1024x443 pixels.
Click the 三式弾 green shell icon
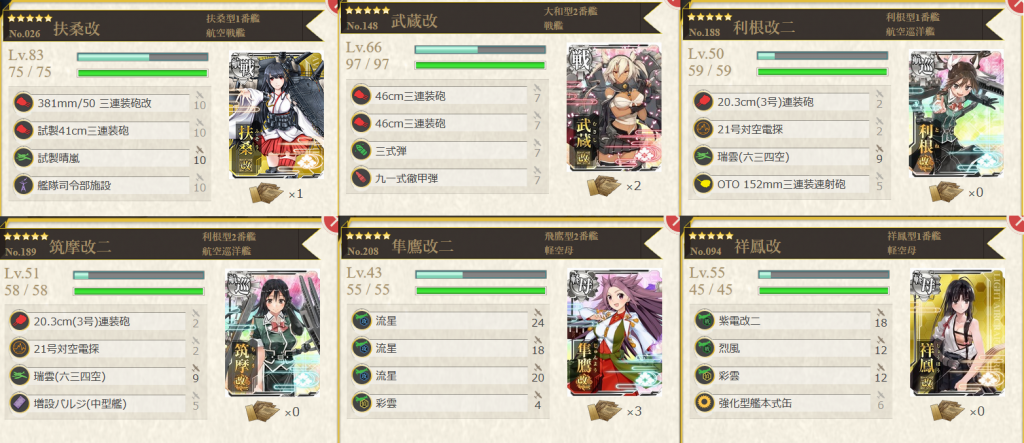361,150
